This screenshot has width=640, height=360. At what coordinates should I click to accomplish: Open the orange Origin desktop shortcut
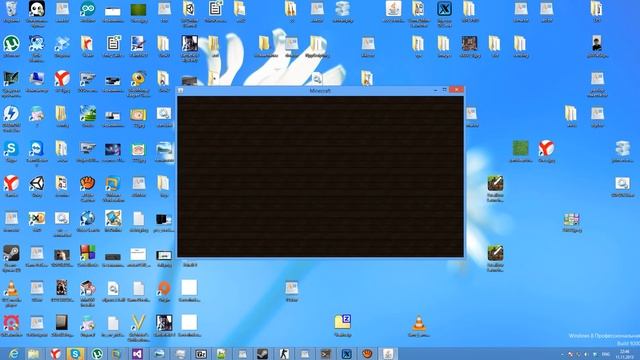164,288
